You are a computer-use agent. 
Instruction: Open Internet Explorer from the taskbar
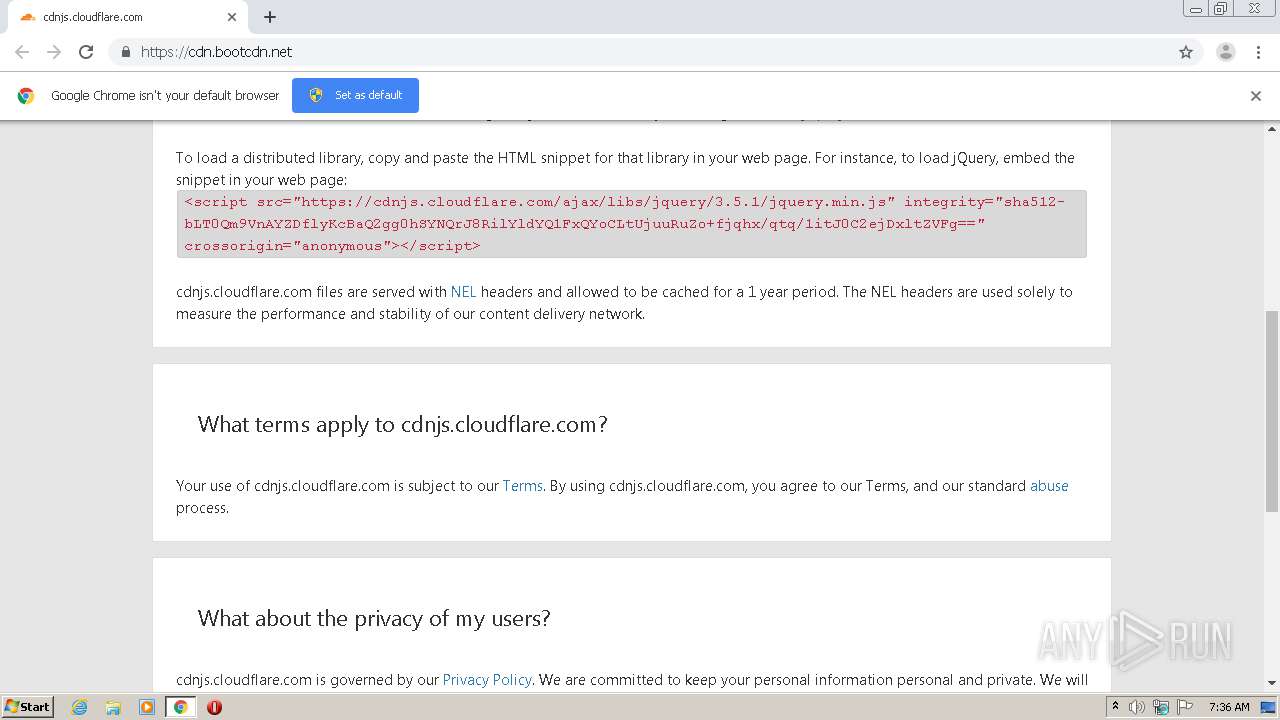point(80,707)
